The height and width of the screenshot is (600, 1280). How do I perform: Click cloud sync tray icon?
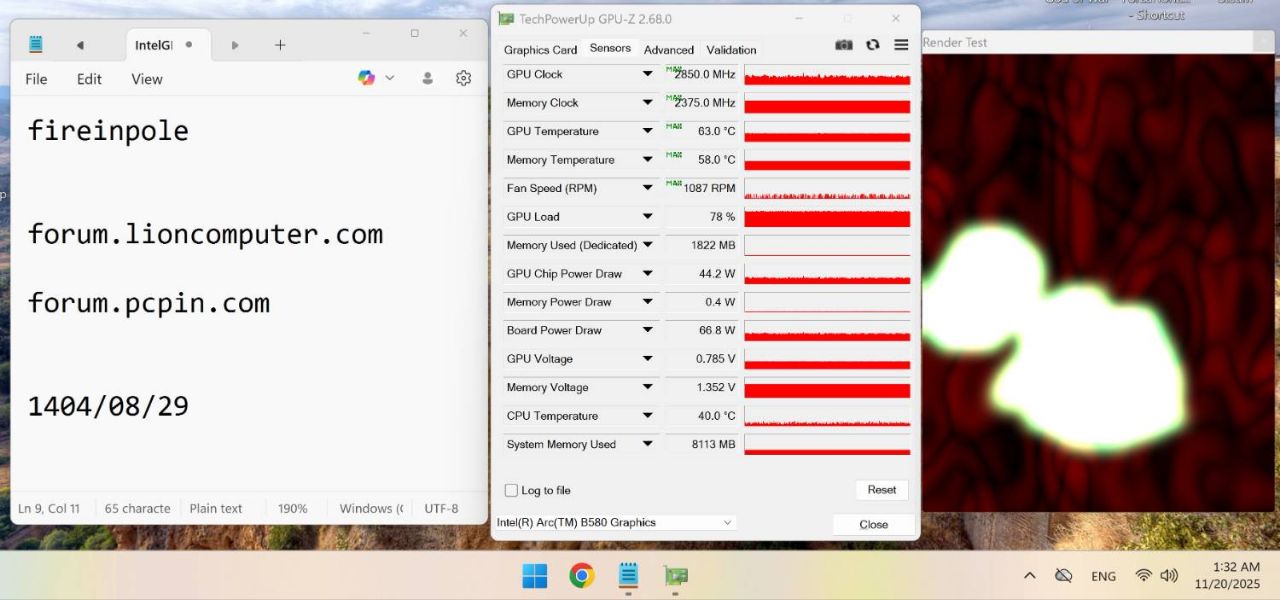1064,576
